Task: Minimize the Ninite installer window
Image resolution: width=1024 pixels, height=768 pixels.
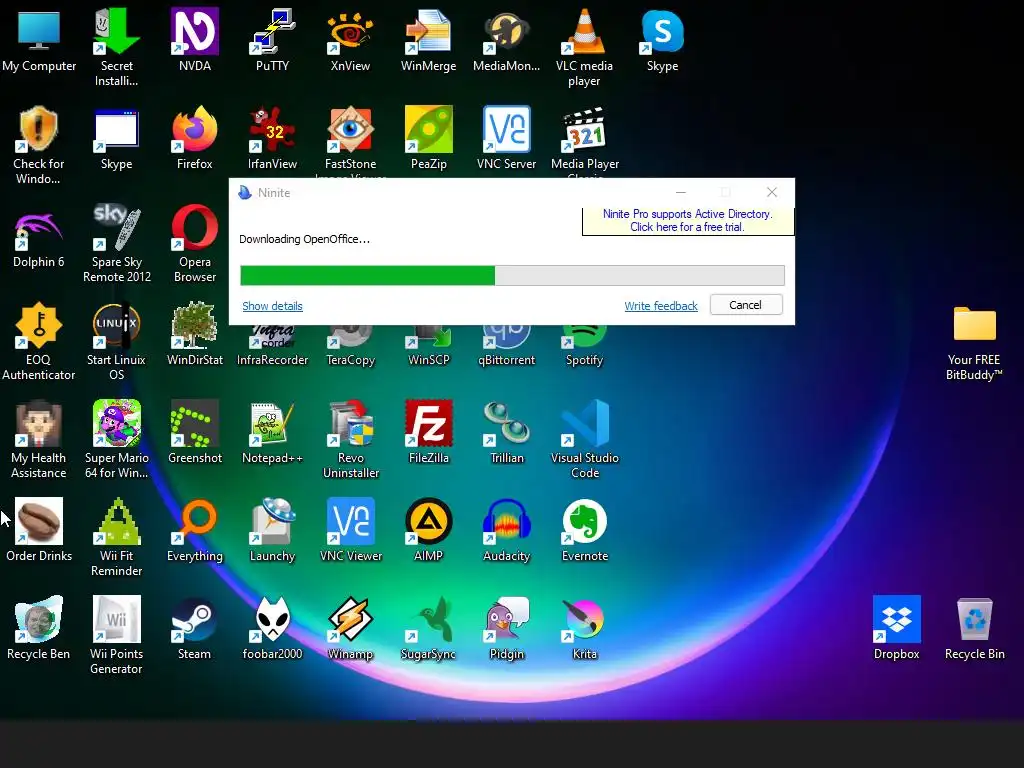Action: (680, 192)
